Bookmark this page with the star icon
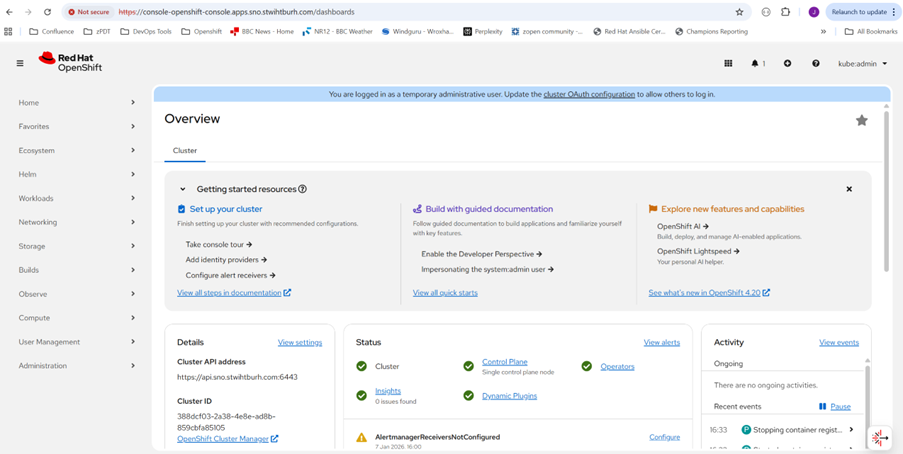Image resolution: width=903 pixels, height=454 pixels. tap(739, 12)
